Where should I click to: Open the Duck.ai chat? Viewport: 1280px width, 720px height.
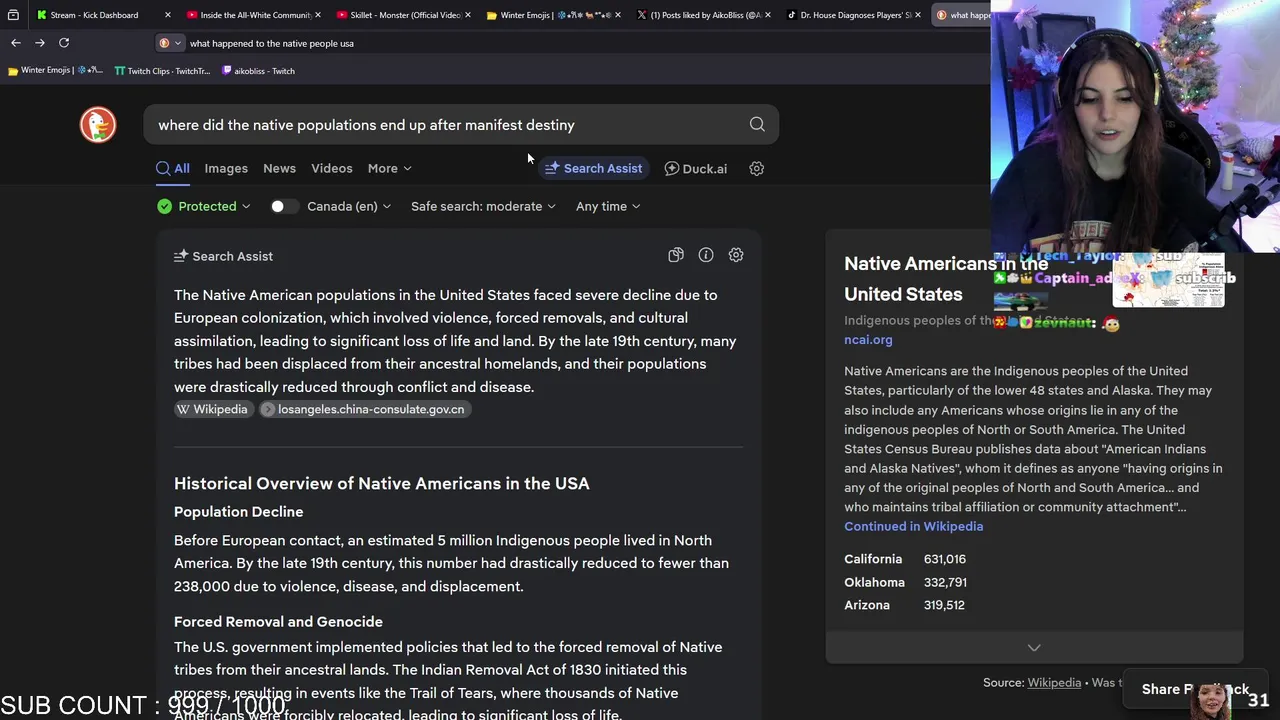click(x=696, y=169)
